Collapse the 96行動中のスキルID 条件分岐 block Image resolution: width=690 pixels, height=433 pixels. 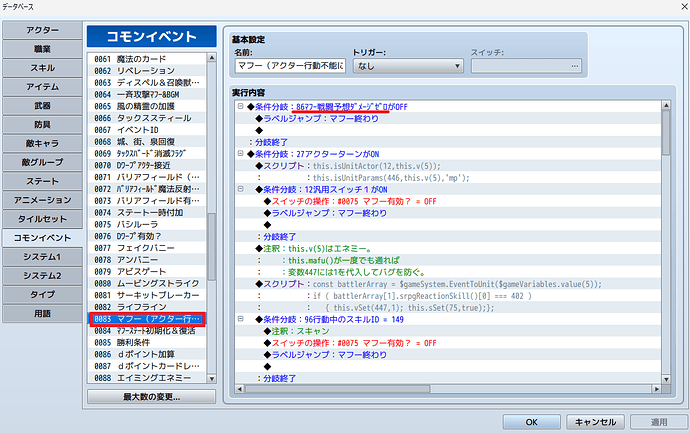[x=240, y=319]
